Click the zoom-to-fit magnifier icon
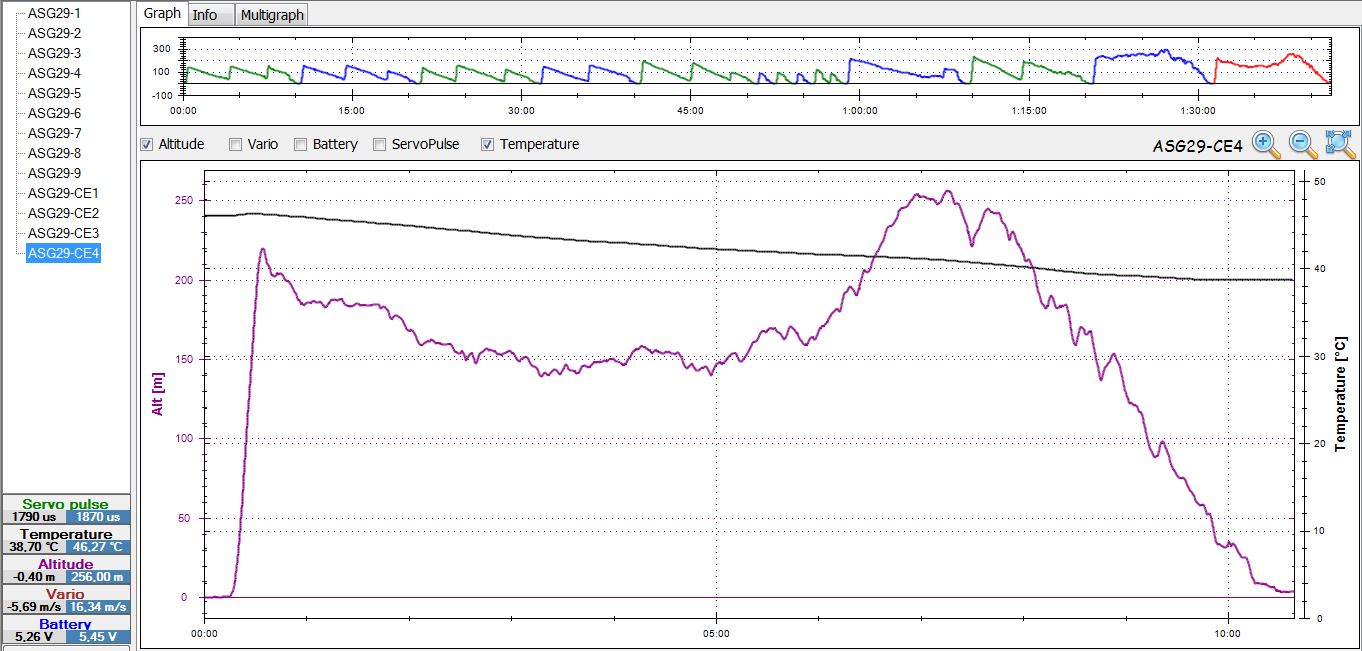This screenshot has height=651, width=1362. coord(1340,145)
